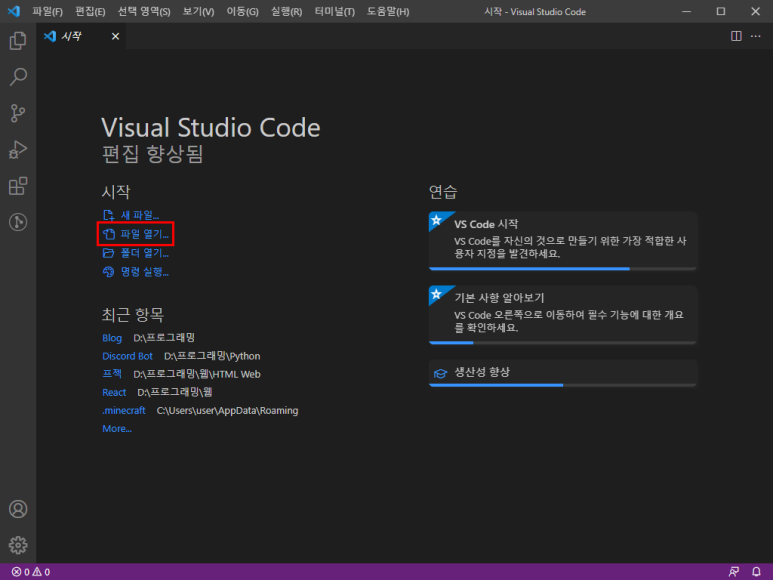Maximize the Visual Studio Code window
Screen dimensions: 773x580
(x=721, y=11)
